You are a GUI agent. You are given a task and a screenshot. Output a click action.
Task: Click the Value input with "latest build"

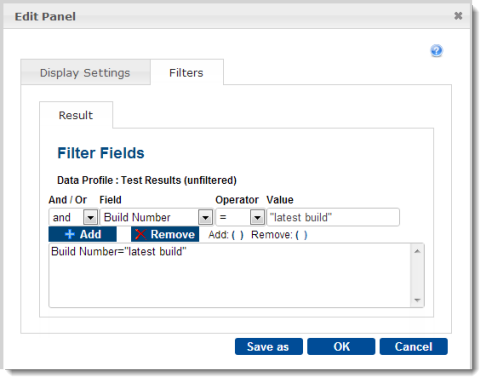pos(333,218)
